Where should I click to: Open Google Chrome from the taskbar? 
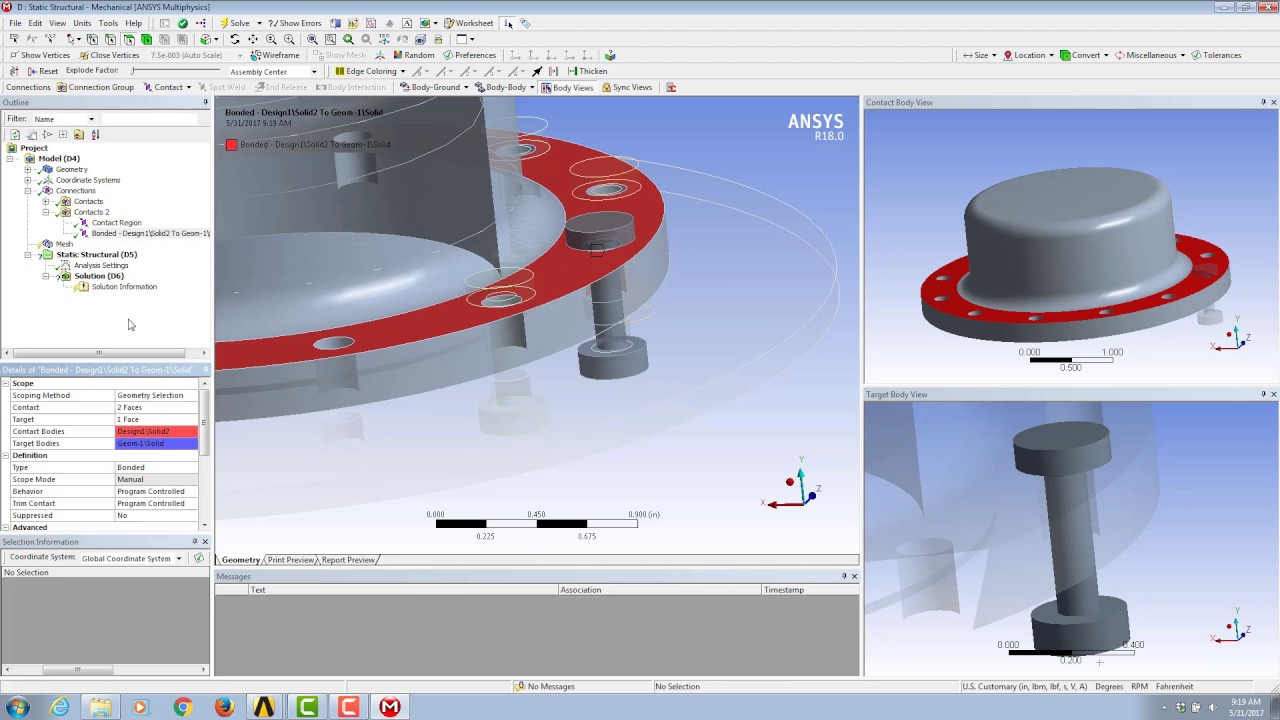tap(182, 707)
